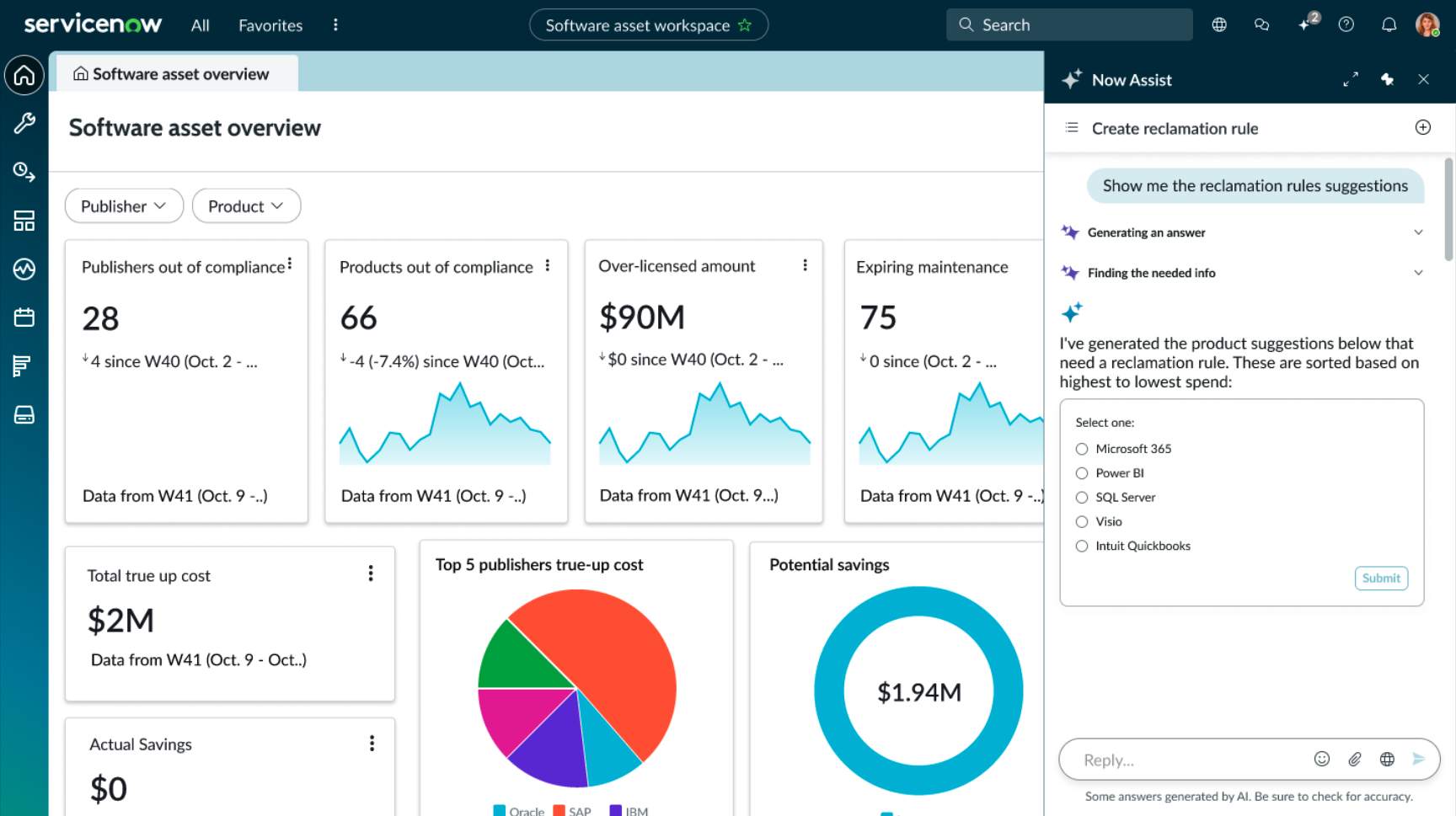Image resolution: width=1456 pixels, height=816 pixels.
Task: Open the calendar icon in sidebar
Action: [24, 317]
